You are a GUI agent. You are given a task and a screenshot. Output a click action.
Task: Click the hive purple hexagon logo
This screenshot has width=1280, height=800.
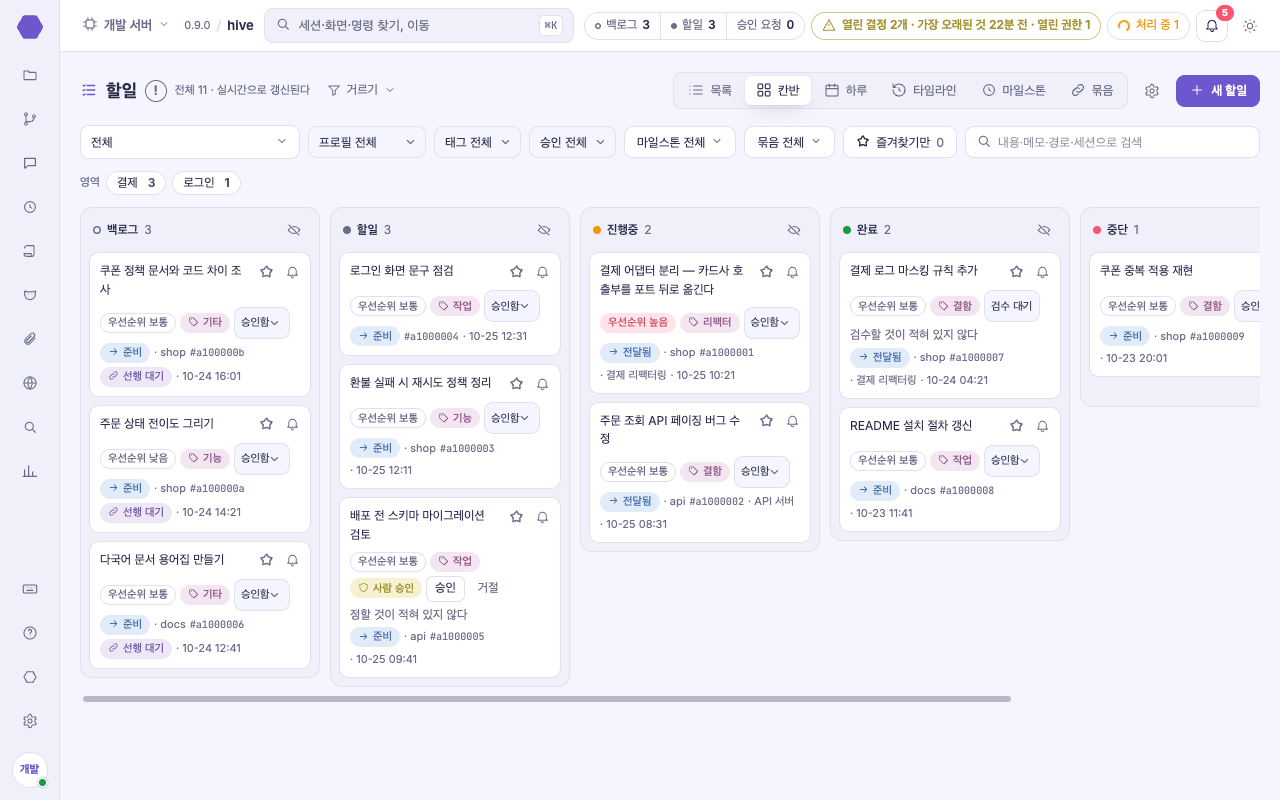click(30, 27)
